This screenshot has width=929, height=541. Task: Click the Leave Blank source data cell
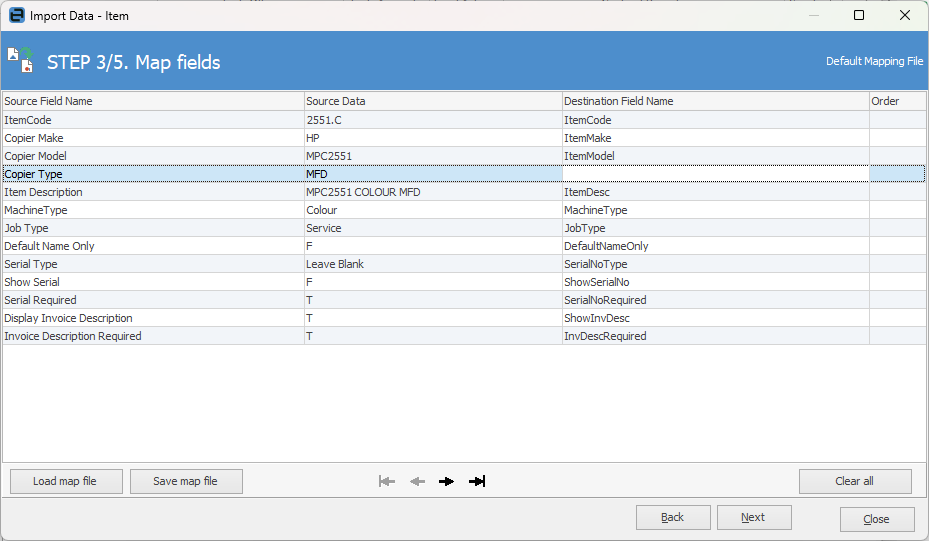(x=433, y=264)
